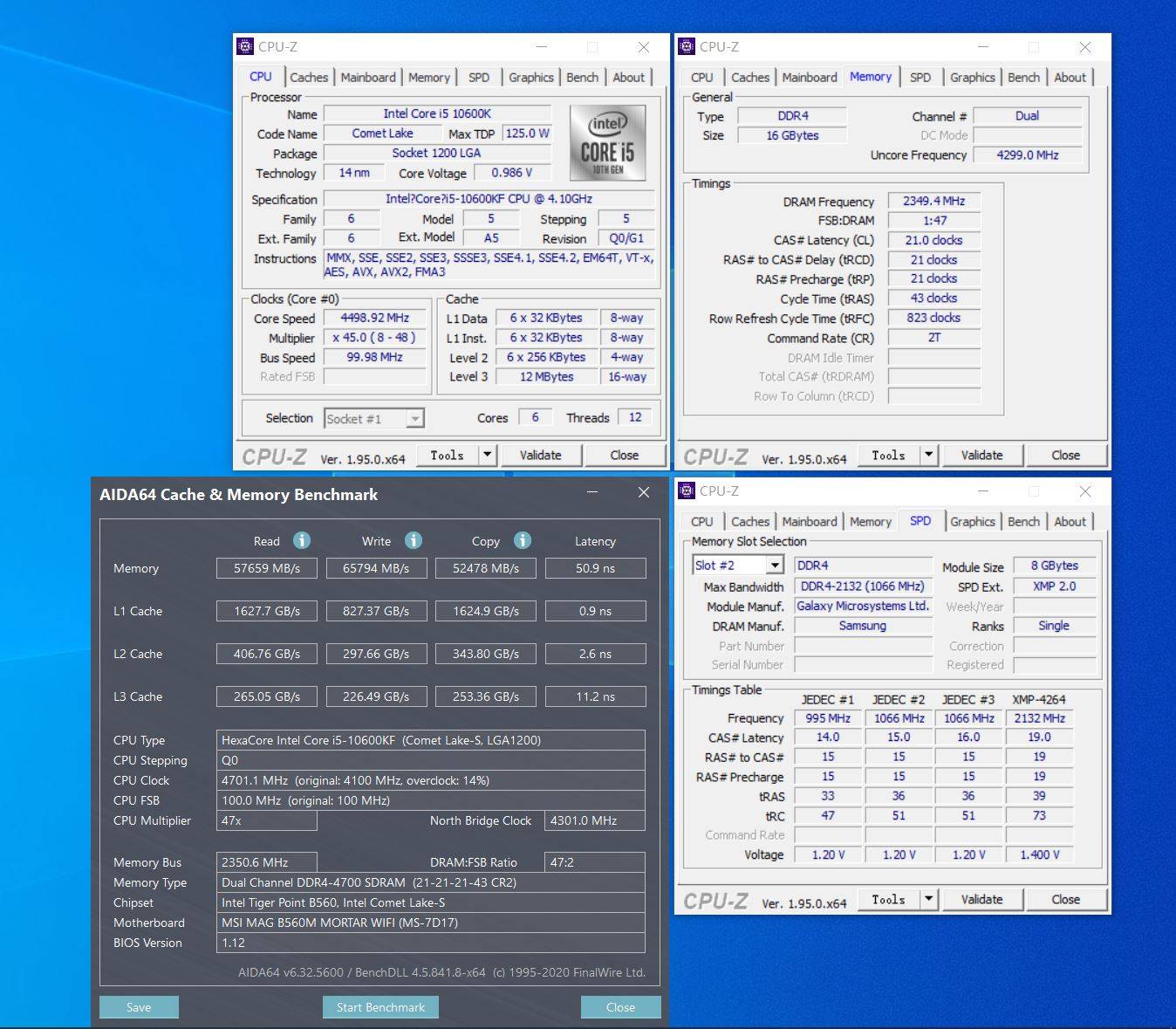Image resolution: width=1176 pixels, height=1029 pixels.
Task: Click the Read info icon in AIDA64
Action: click(x=302, y=540)
